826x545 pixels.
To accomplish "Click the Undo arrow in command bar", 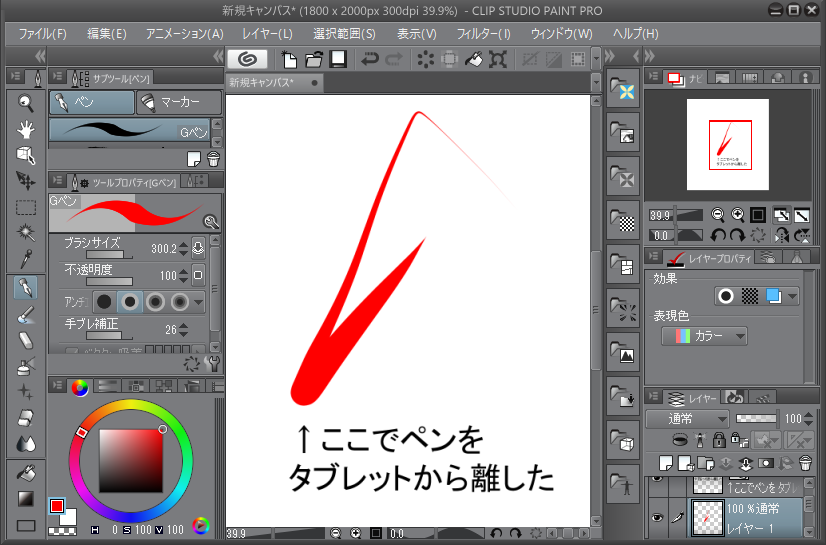I will click(x=370, y=60).
